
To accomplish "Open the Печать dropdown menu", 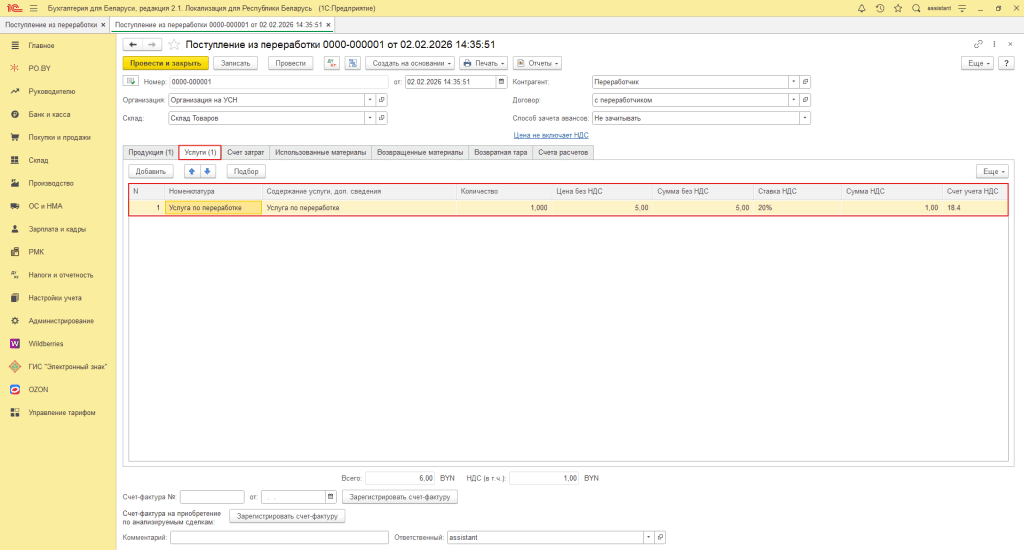I will (483, 63).
